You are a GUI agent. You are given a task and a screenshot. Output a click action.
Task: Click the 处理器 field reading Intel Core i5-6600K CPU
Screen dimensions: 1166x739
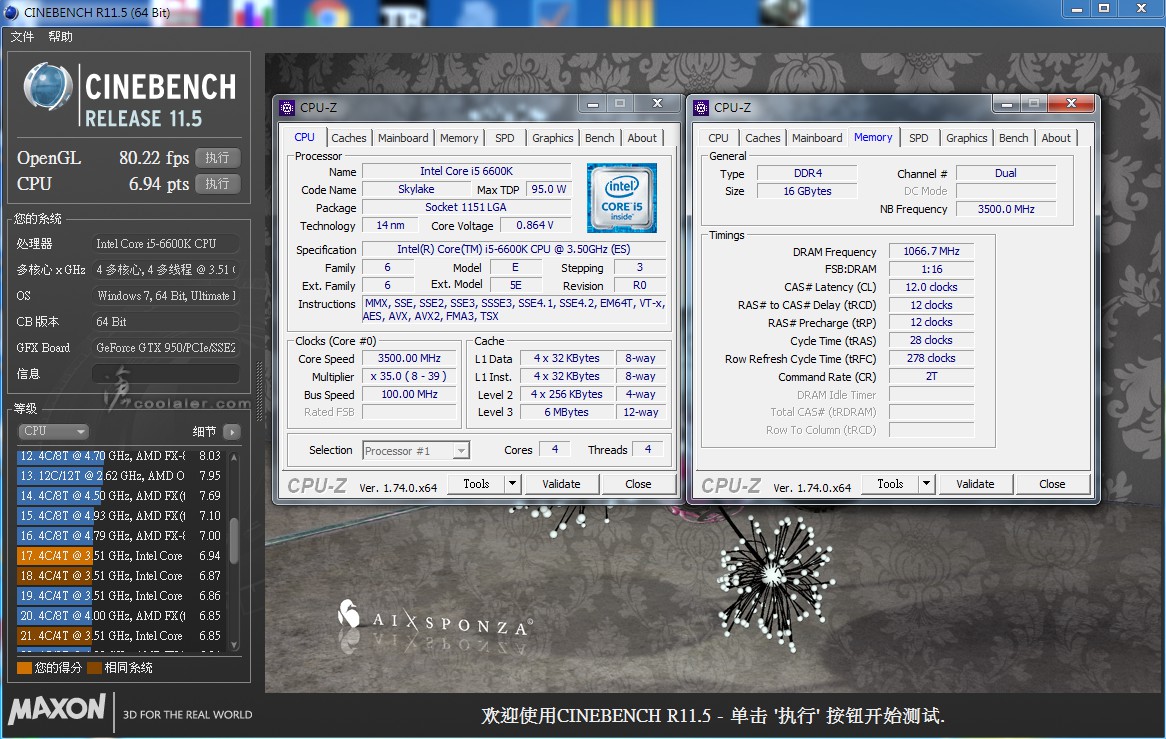pos(165,244)
